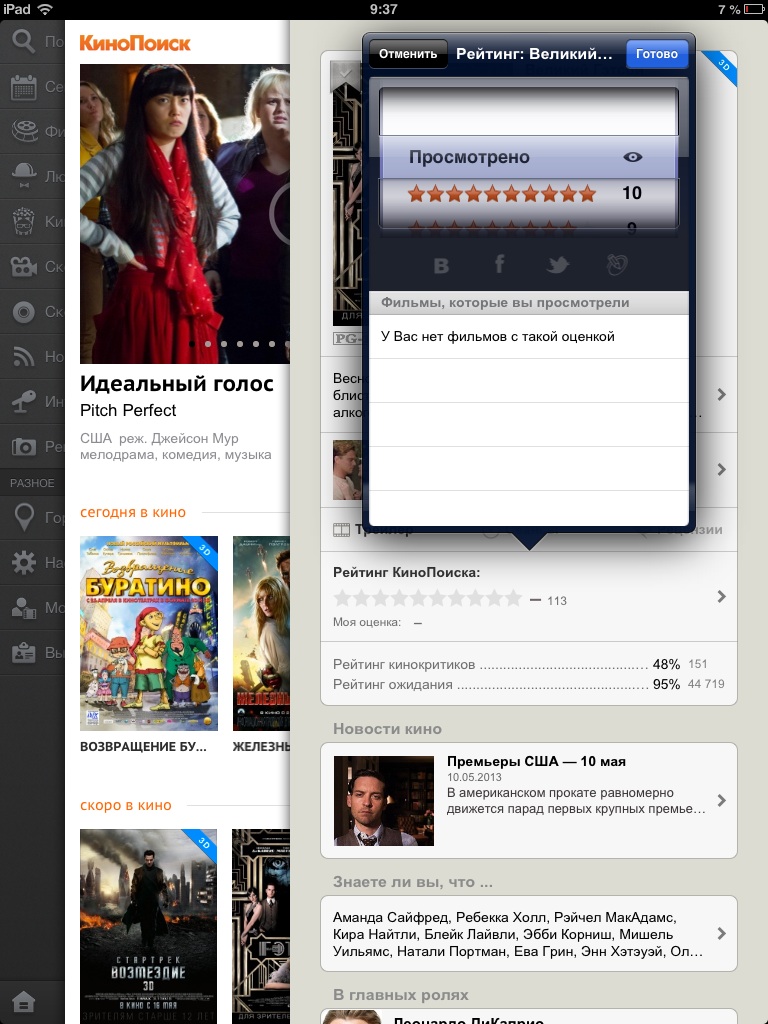Tap the RSS news feed icon
This screenshot has height=1024, width=768.
click(22, 356)
